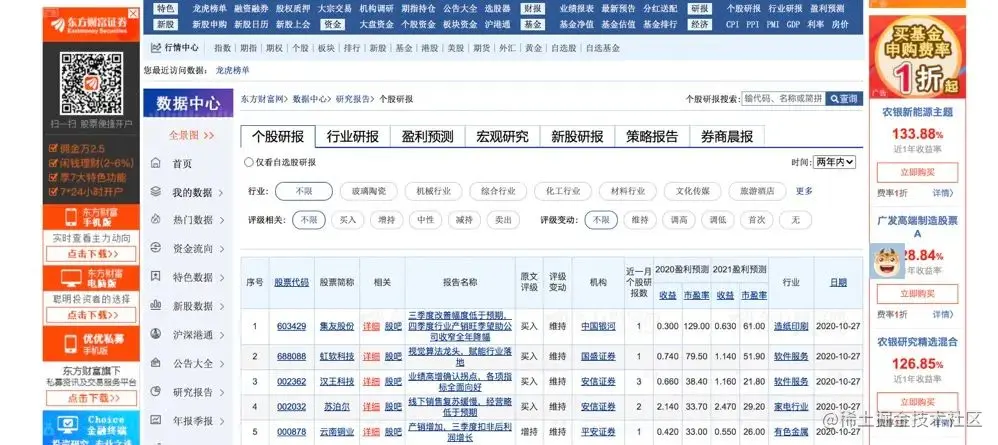This screenshot has width=998, height=445.
Task: Click the monitor icon for 东方财富电脑版
Action: (x=71, y=278)
